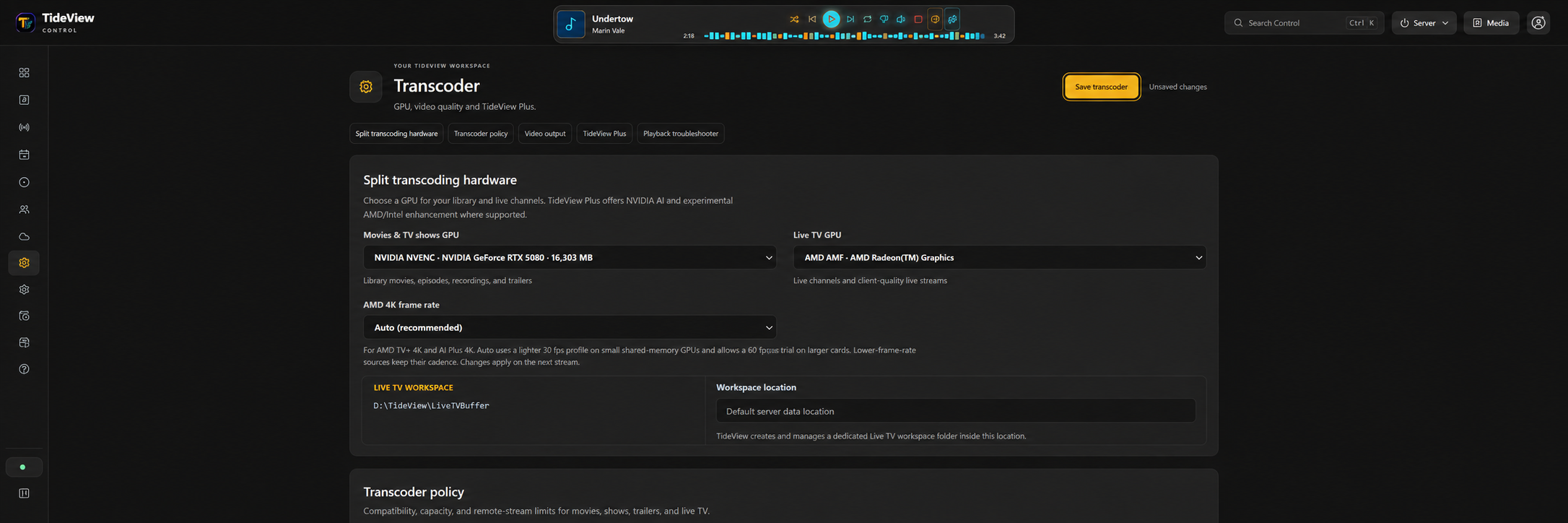Click the Unsaved changes label
This screenshot has width=1568, height=523.
click(1177, 87)
